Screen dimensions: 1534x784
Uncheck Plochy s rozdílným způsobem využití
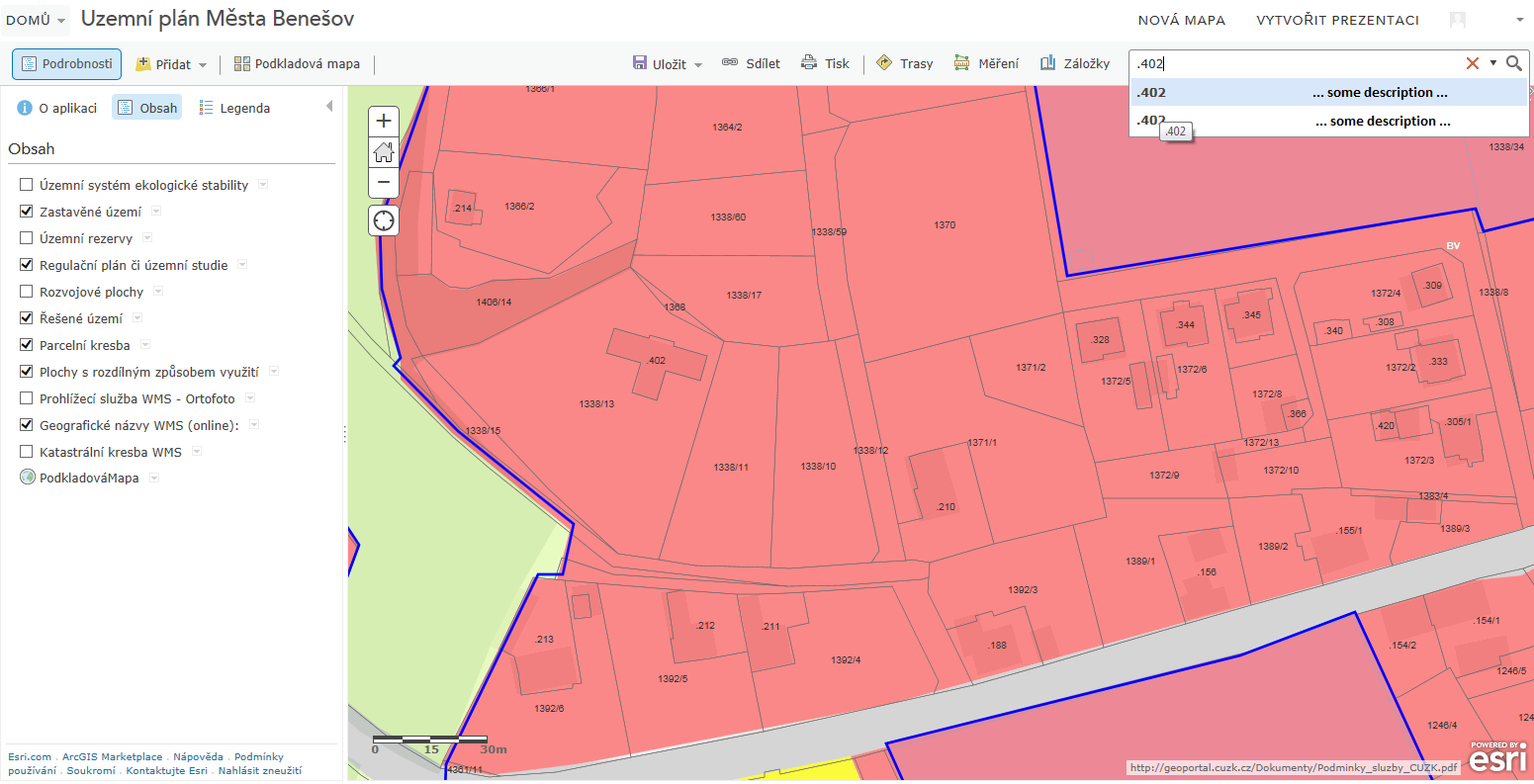click(27, 372)
